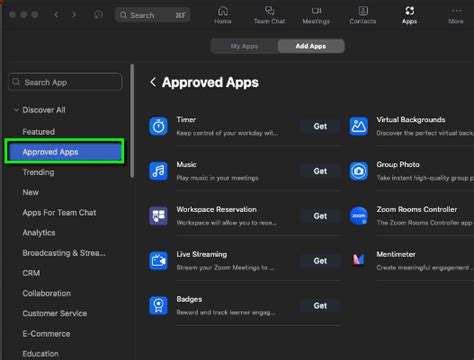This screenshot has width=474, height=360.
Task: Switch to My Apps tab
Action: [244, 46]
